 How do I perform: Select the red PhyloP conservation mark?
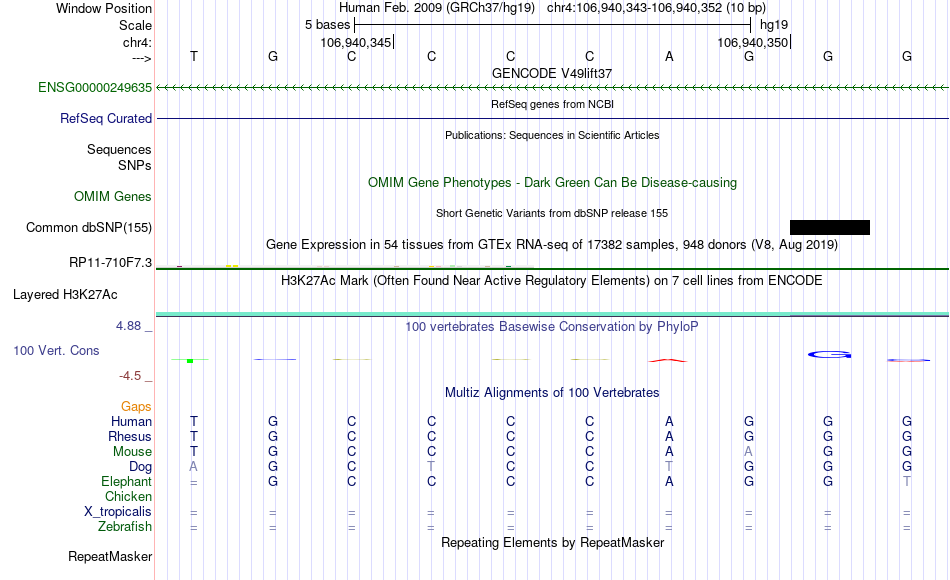(x=668, y=361)
